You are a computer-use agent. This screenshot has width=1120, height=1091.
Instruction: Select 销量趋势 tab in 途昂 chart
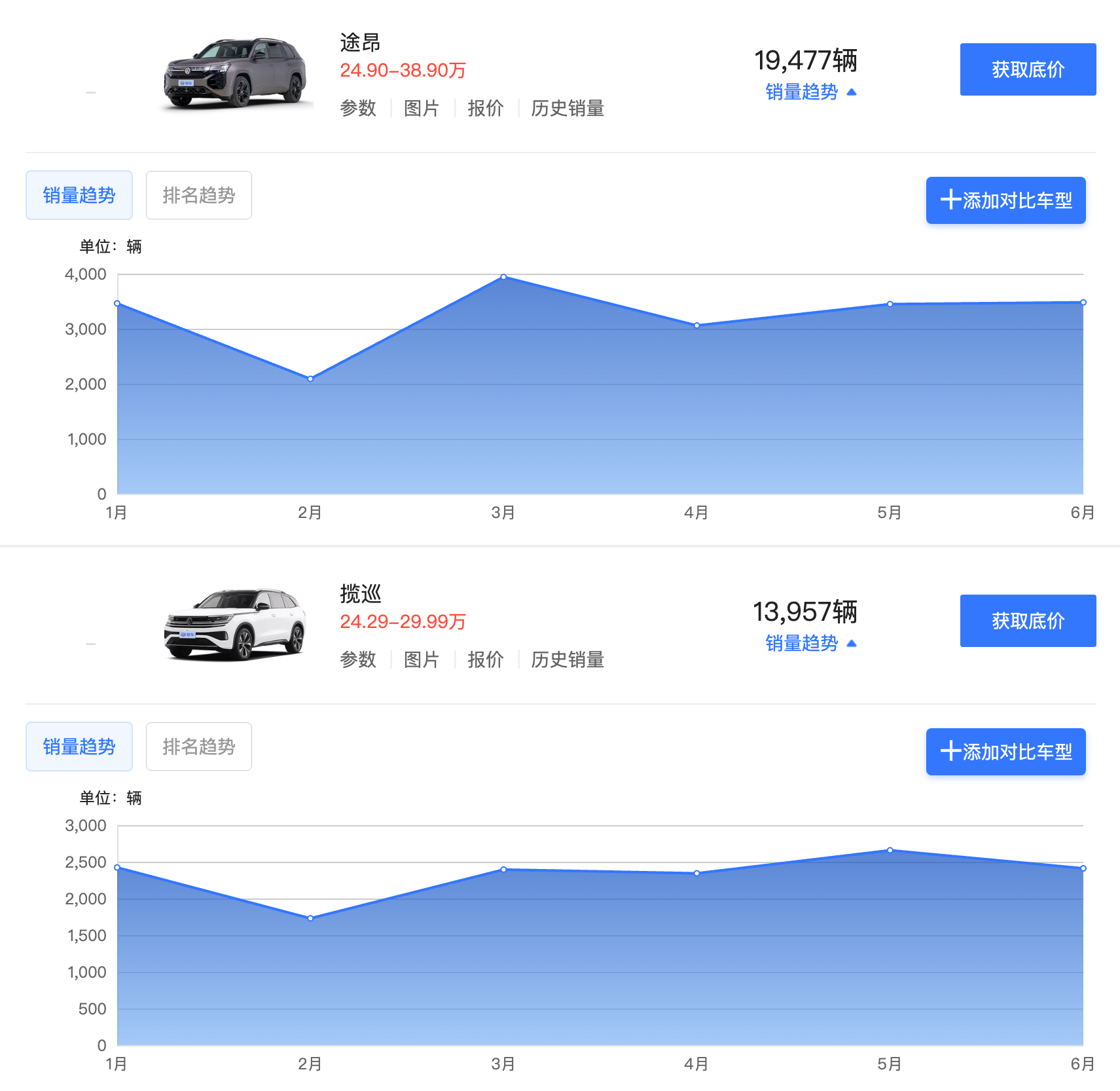[79, 195]
